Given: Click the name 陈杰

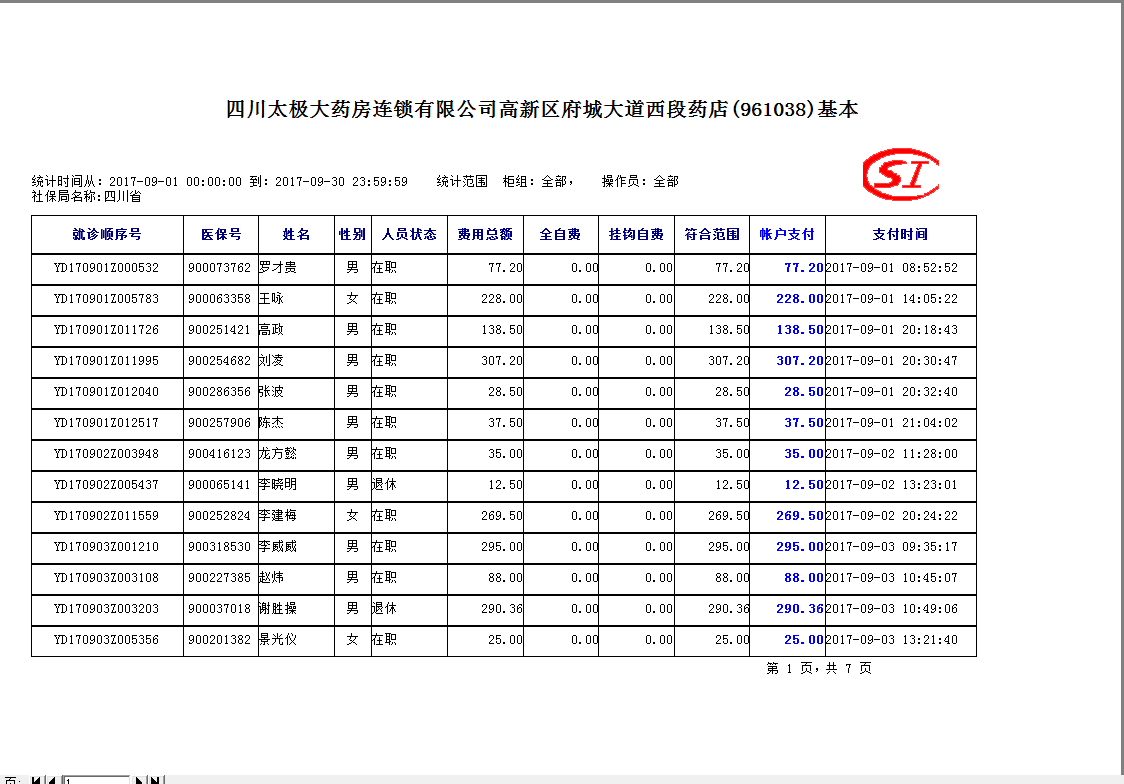Looking at the screenshot, I should (272, 422).
